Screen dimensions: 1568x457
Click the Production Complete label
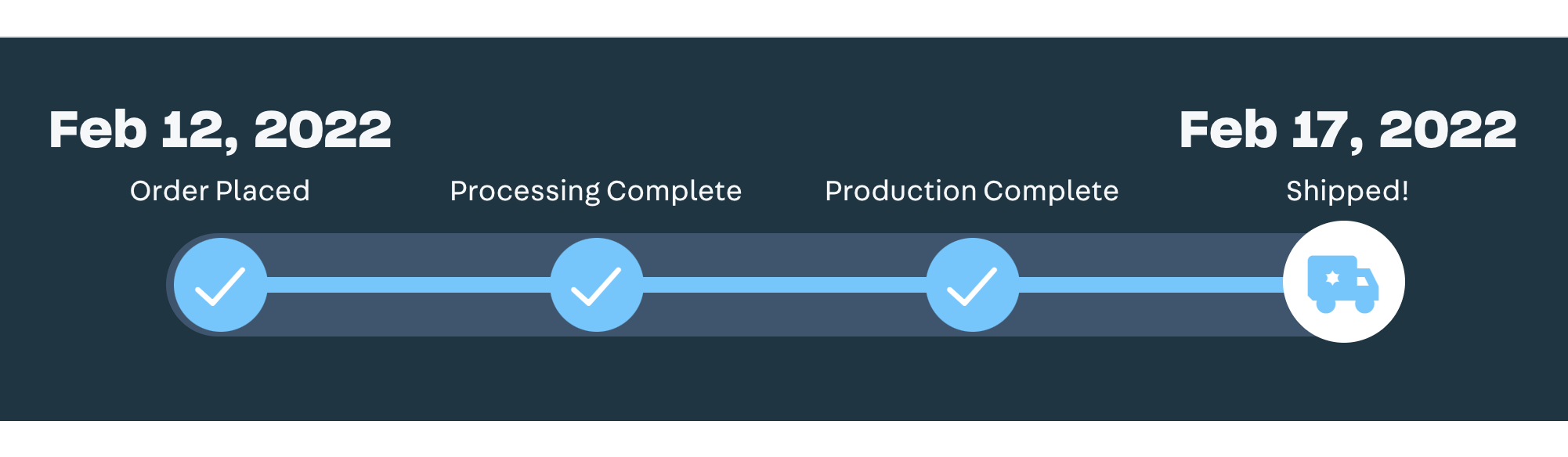point(972,191)
